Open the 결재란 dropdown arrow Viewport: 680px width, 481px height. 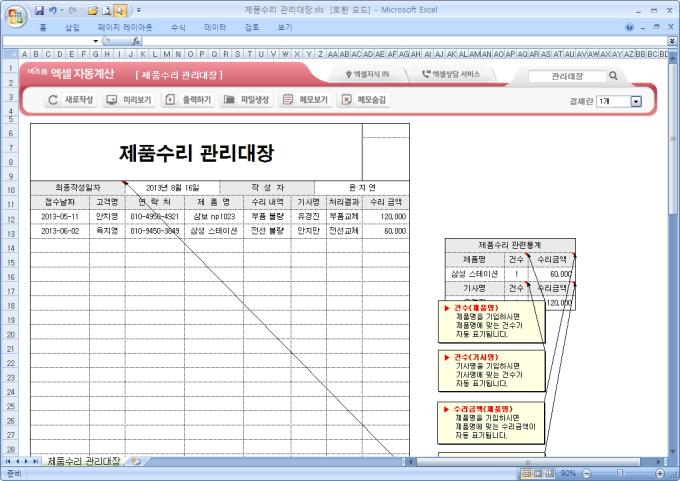coord(636,101)
